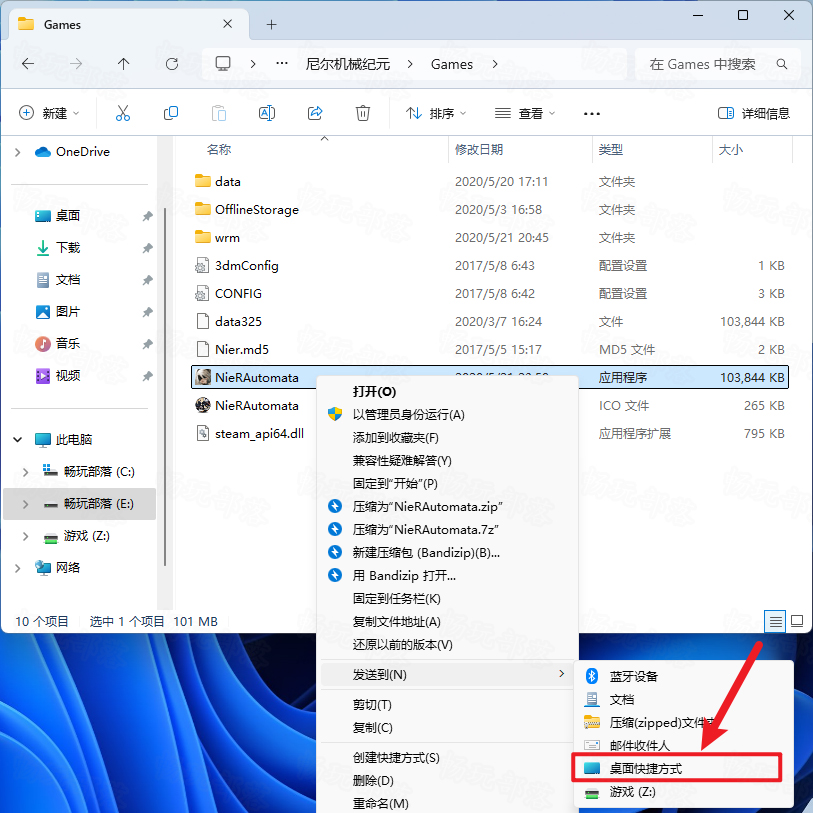Go up one folder level arrow
Image resolution: width=813 pixels, height=813 pixels.
[123, 64]
